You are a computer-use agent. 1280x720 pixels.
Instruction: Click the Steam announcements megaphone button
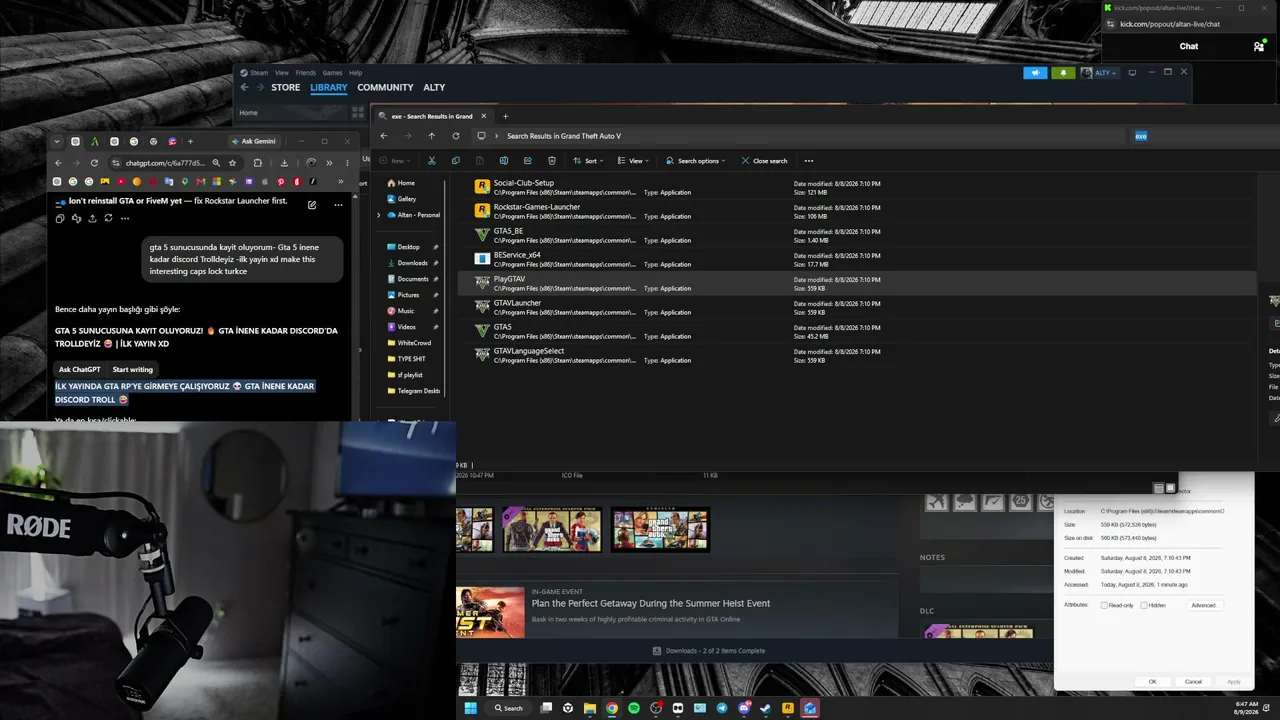[1035, 73]
